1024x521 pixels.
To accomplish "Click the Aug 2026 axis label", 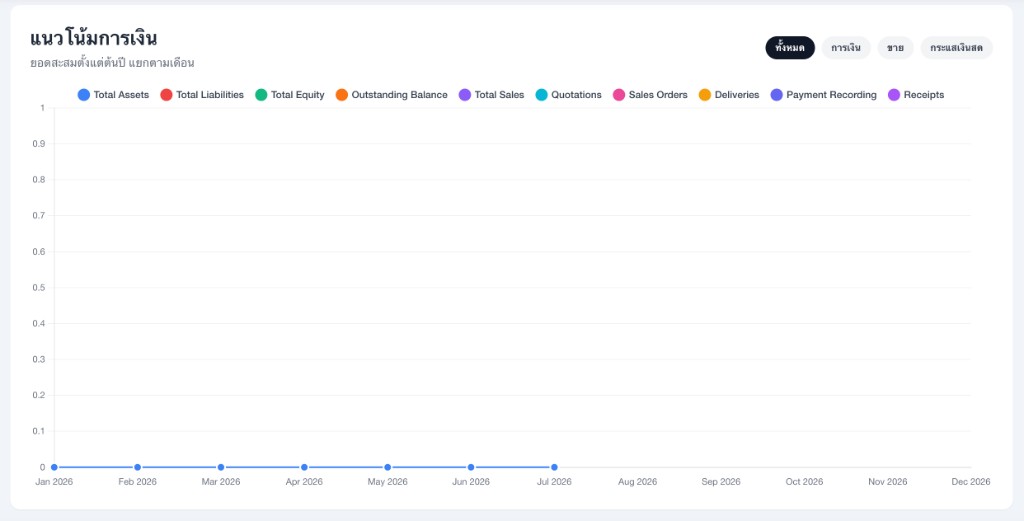I will [x=637, y=482].
